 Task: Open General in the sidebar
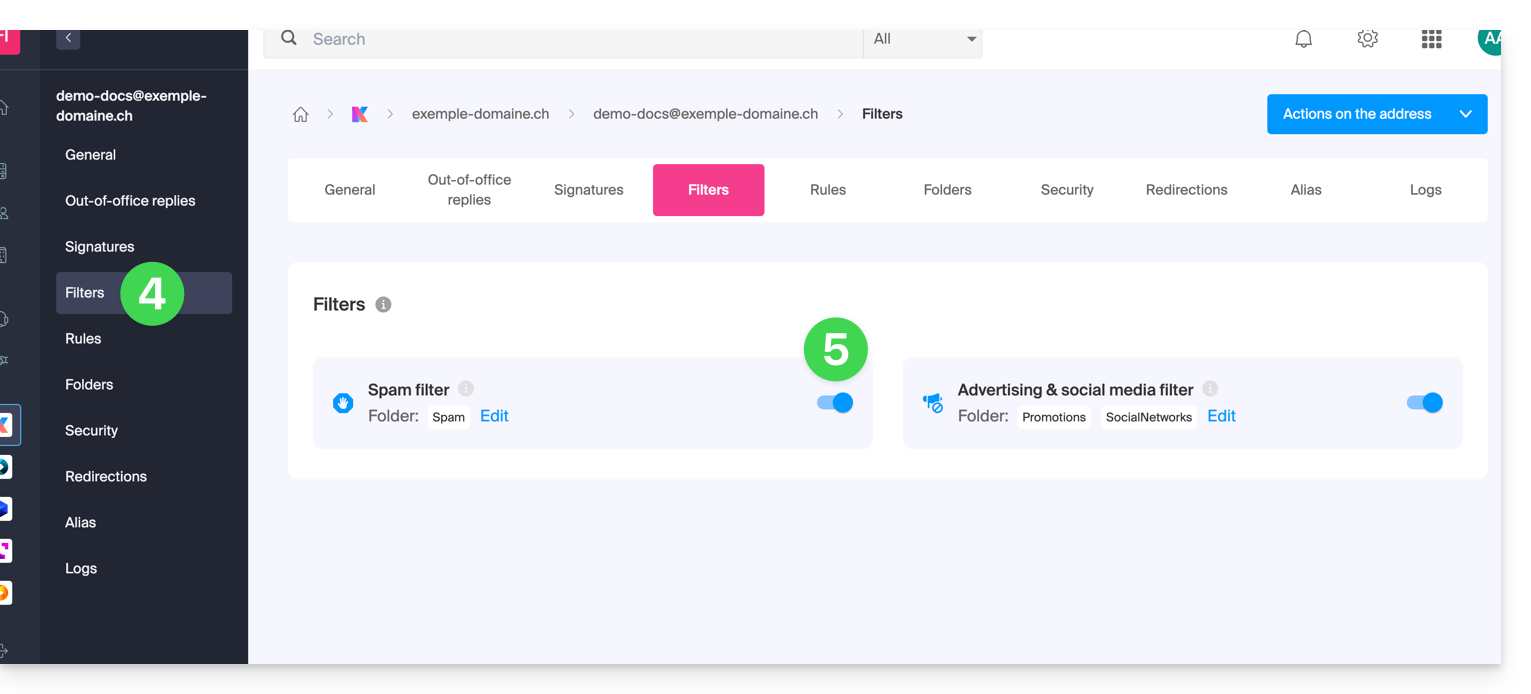coord(144,155)
